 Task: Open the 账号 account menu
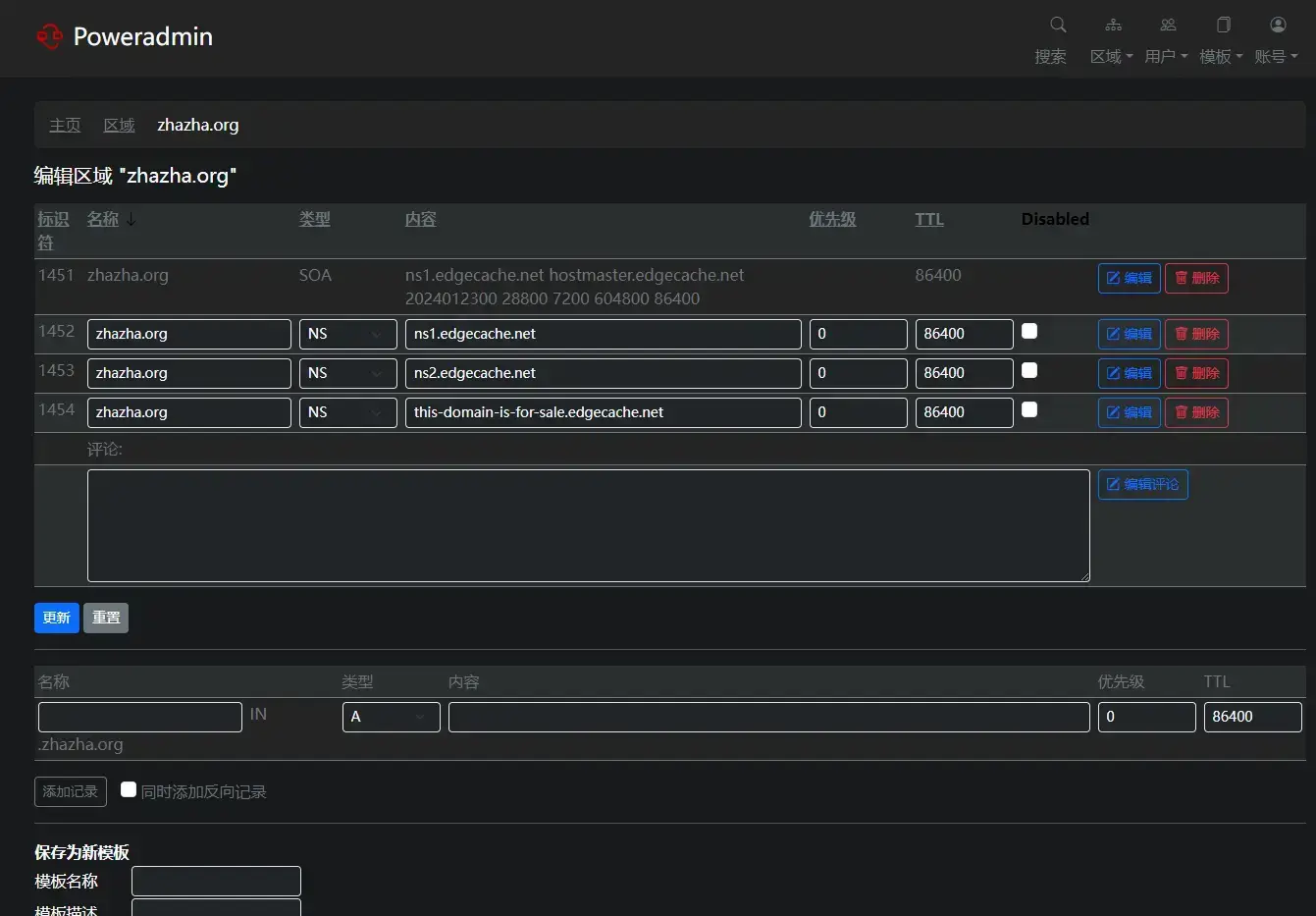point(1277,56)
